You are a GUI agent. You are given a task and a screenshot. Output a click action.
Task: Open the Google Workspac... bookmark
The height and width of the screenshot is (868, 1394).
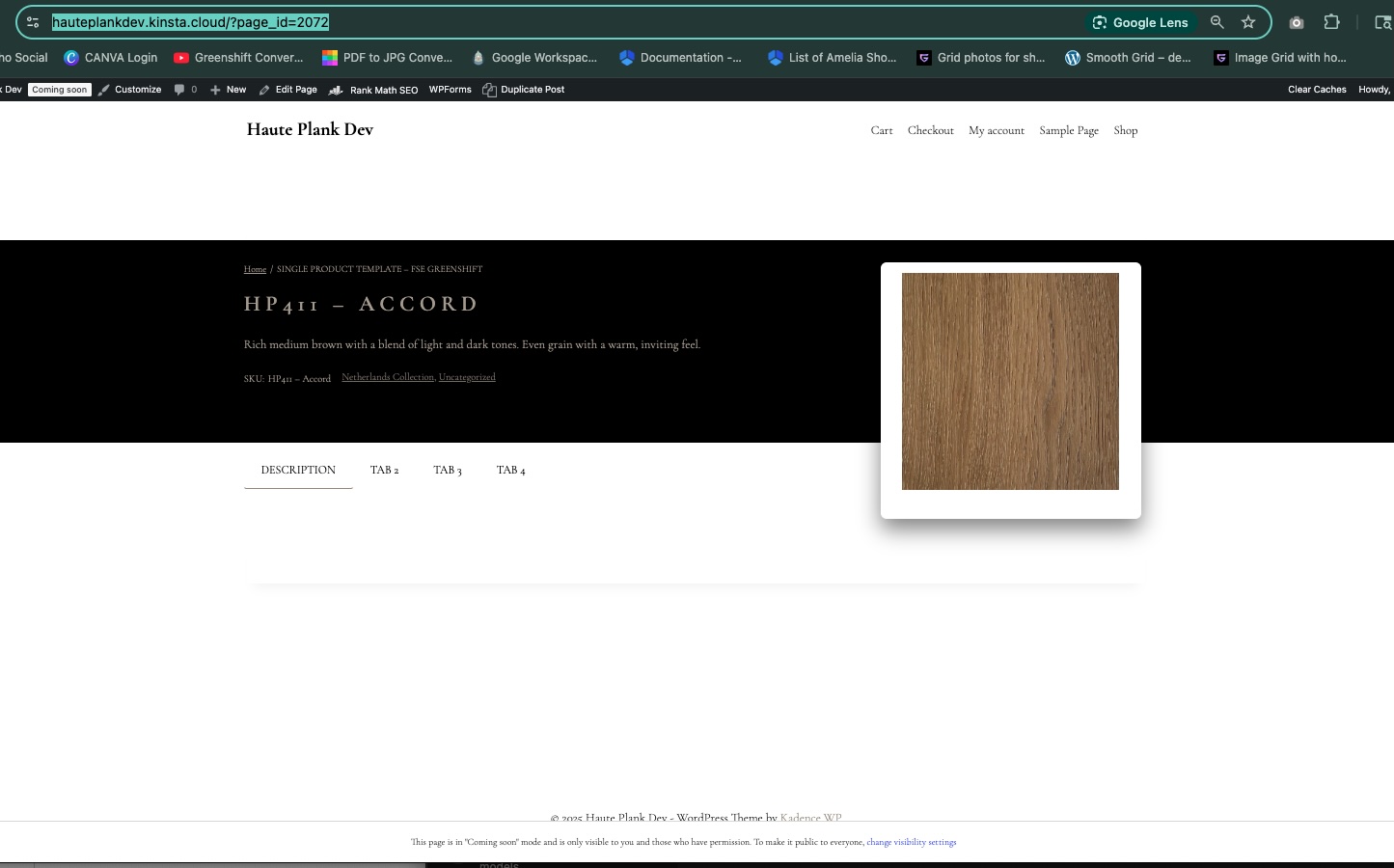tap(534, 58)
